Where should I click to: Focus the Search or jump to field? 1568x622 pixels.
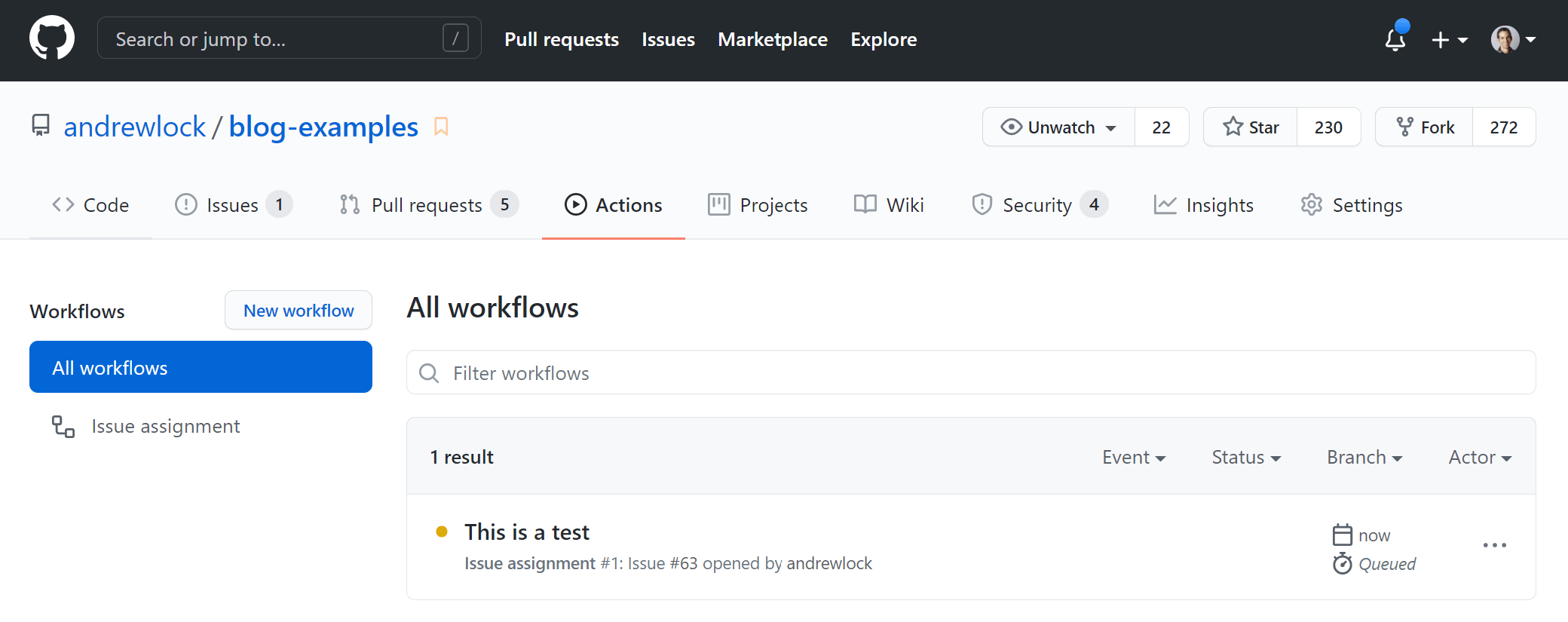click(x=289, y=38)
